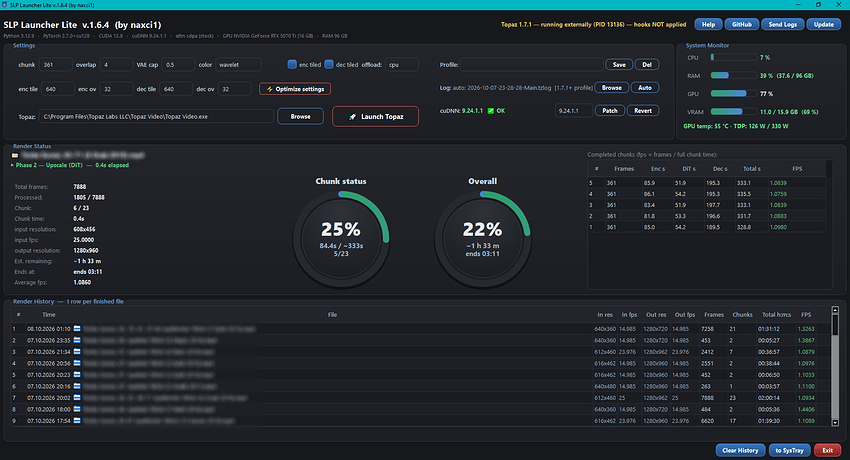Viewport: 850px width, 460px height.
Task: Click the chunk value field
Action: point(55,64)
